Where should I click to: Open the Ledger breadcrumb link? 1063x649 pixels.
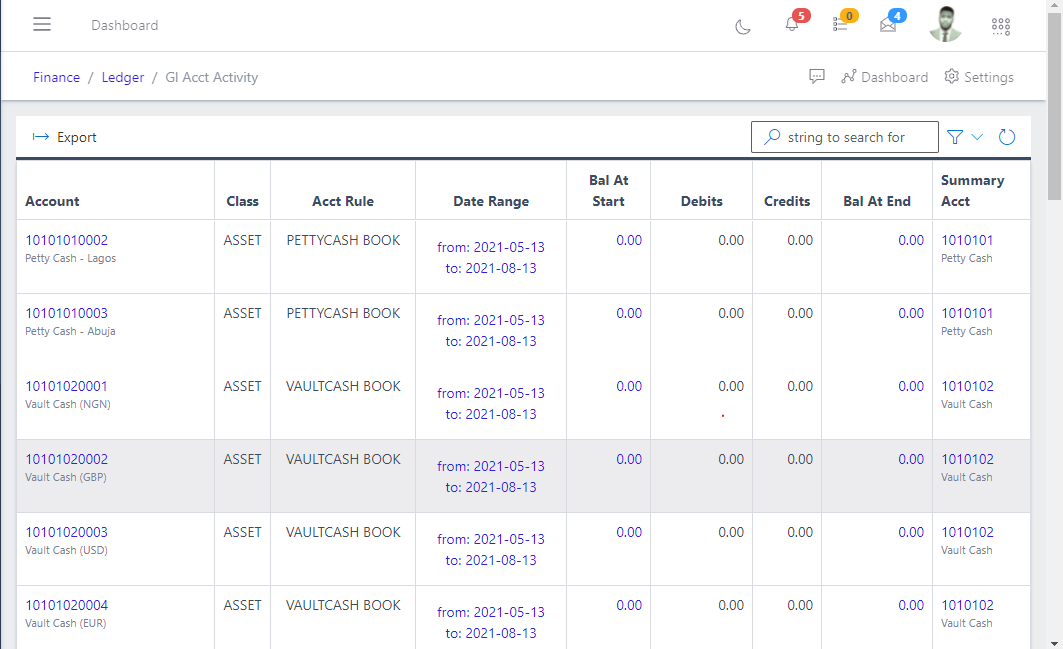pyautogui.click(x=122, y=77)
